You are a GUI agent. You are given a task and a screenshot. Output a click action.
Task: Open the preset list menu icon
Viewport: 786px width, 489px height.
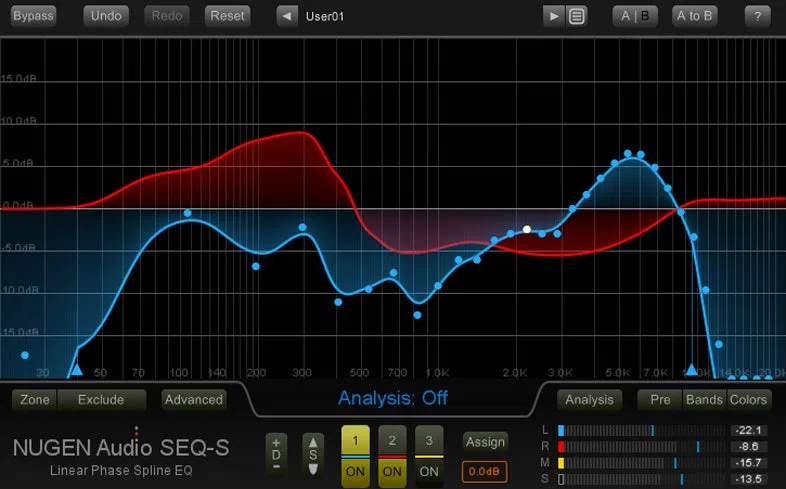[x=576, y=16]
